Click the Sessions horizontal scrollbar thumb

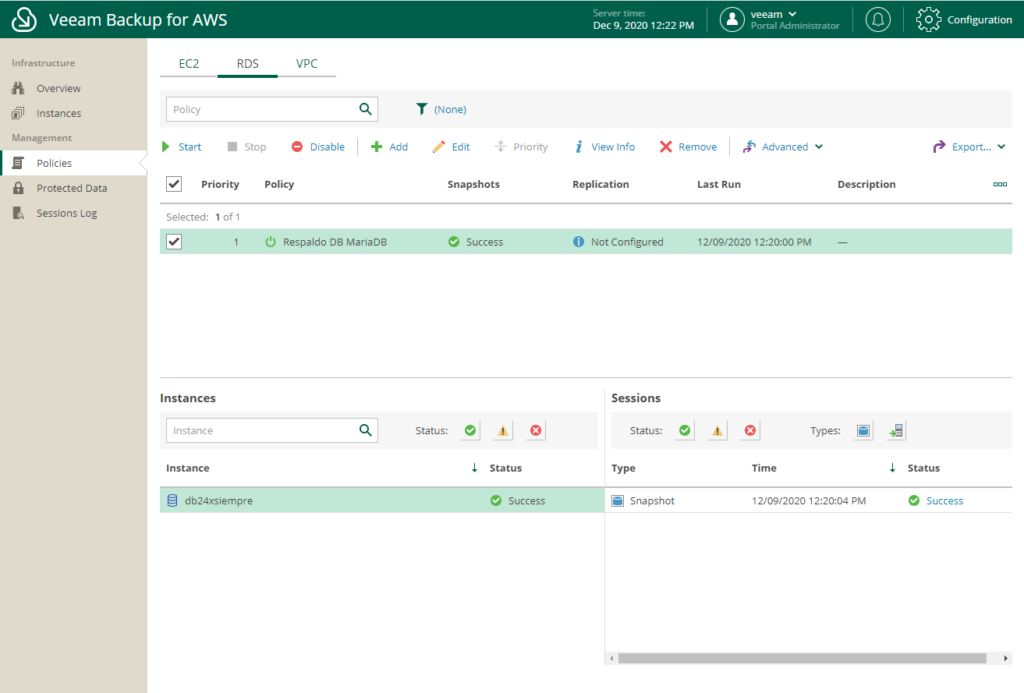[802, 658]
